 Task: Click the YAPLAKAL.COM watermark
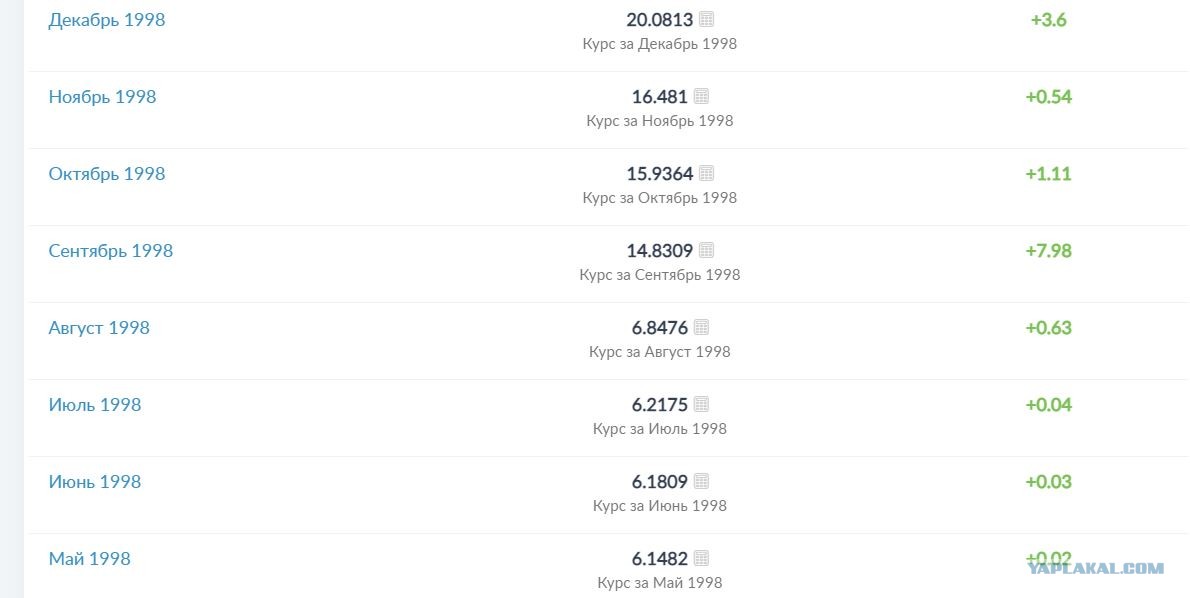tap(1095, 568)
